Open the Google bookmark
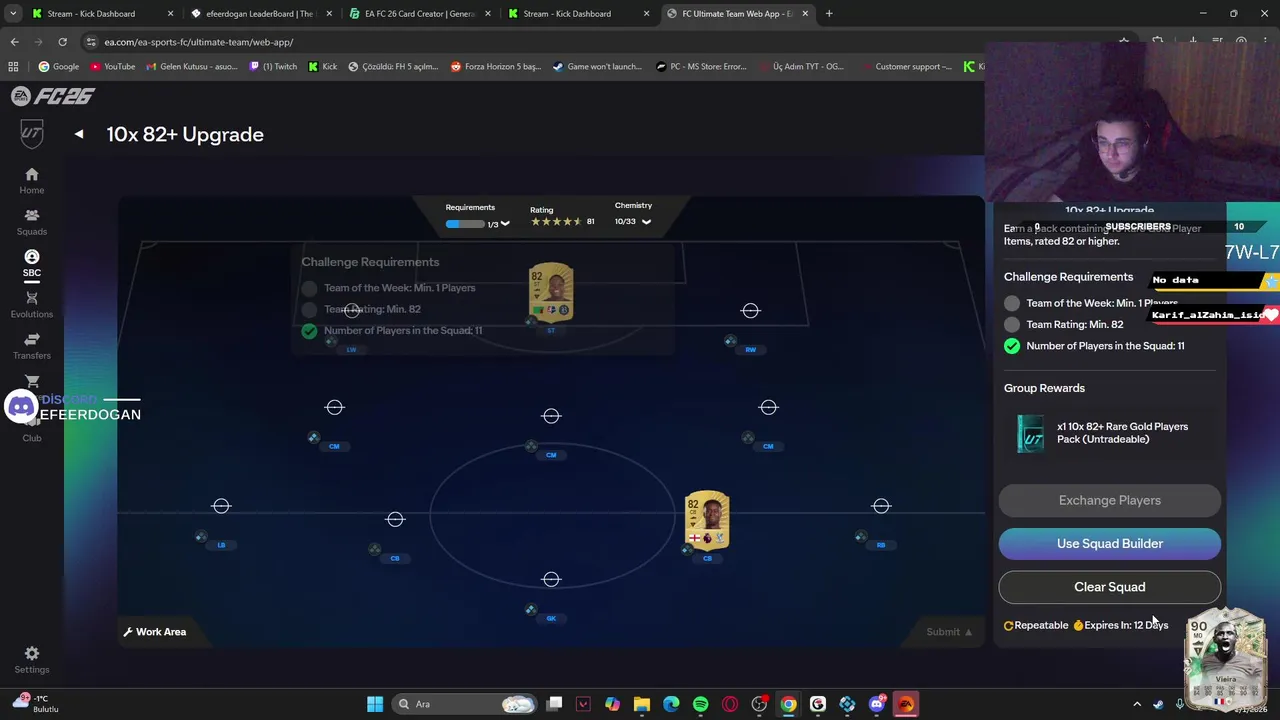Viewport: 1280px width, 720px height. tap(59, 67)
